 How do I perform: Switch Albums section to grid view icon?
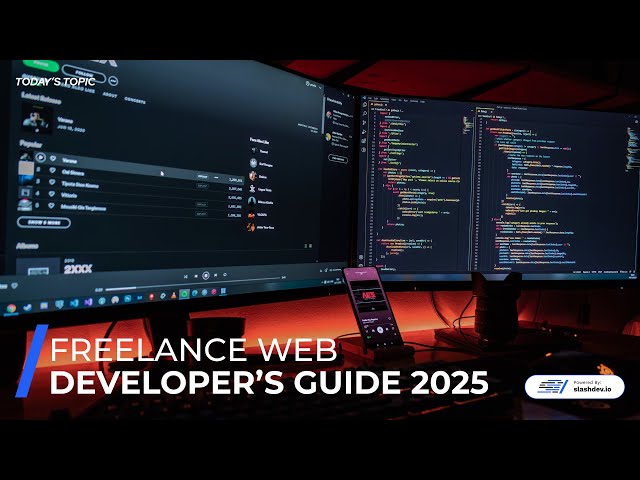[311, 246]
